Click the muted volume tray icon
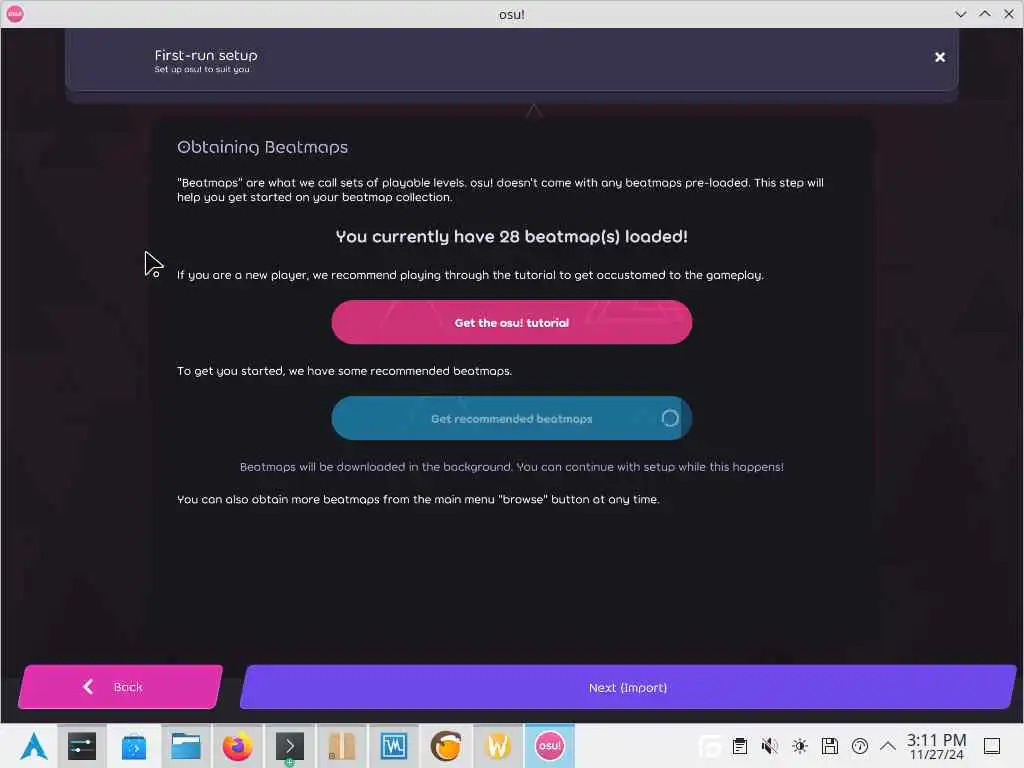The image size is (1024, 768). click(x=770, y=746)
